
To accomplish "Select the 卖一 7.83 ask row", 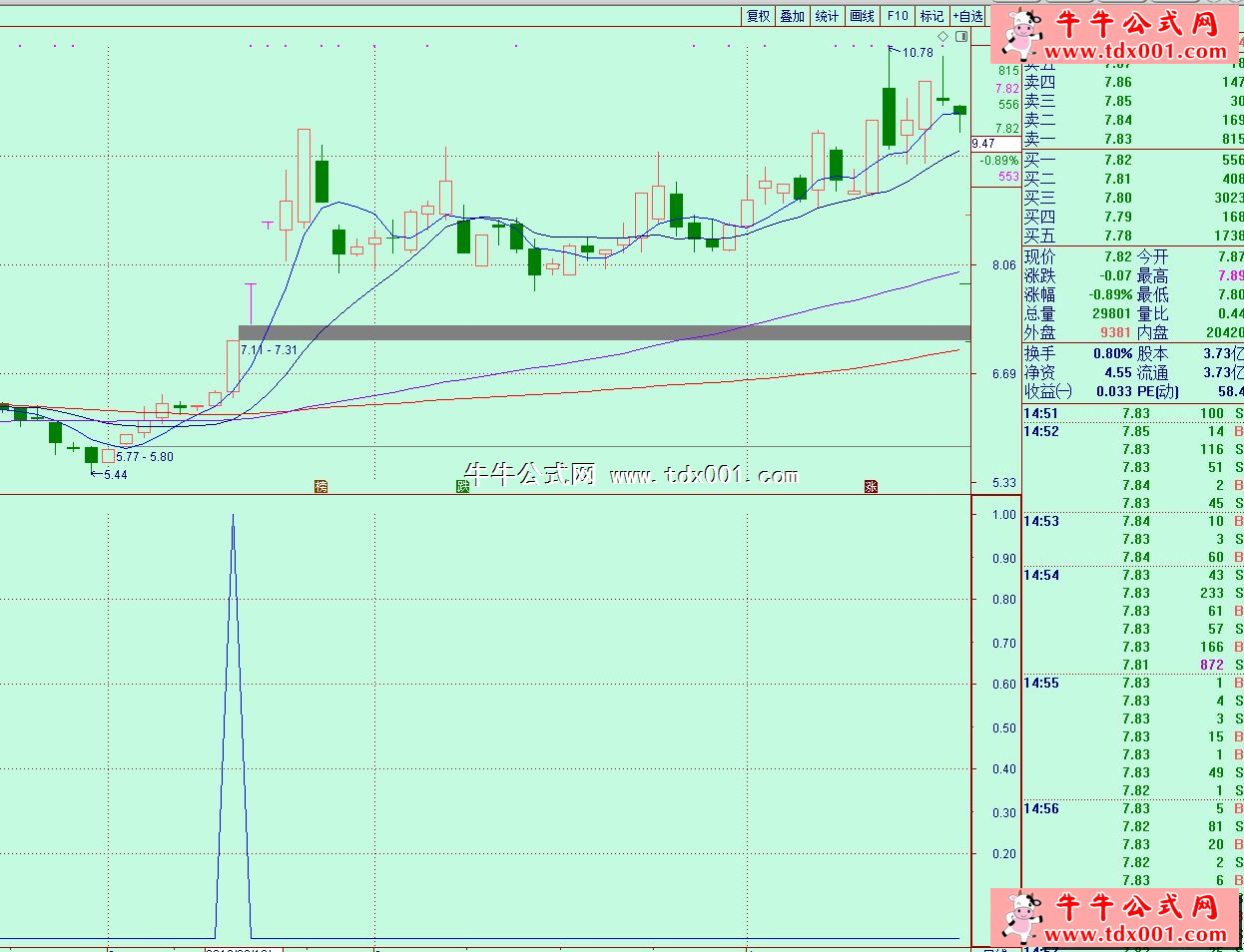I will tap(1133, 139).
